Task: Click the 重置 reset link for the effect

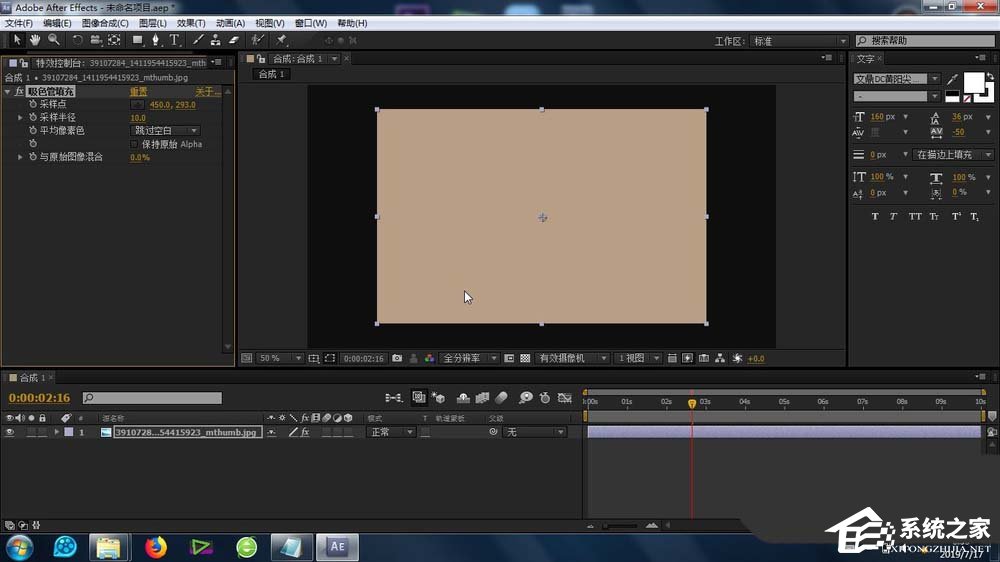Action: tap(138, 92)
